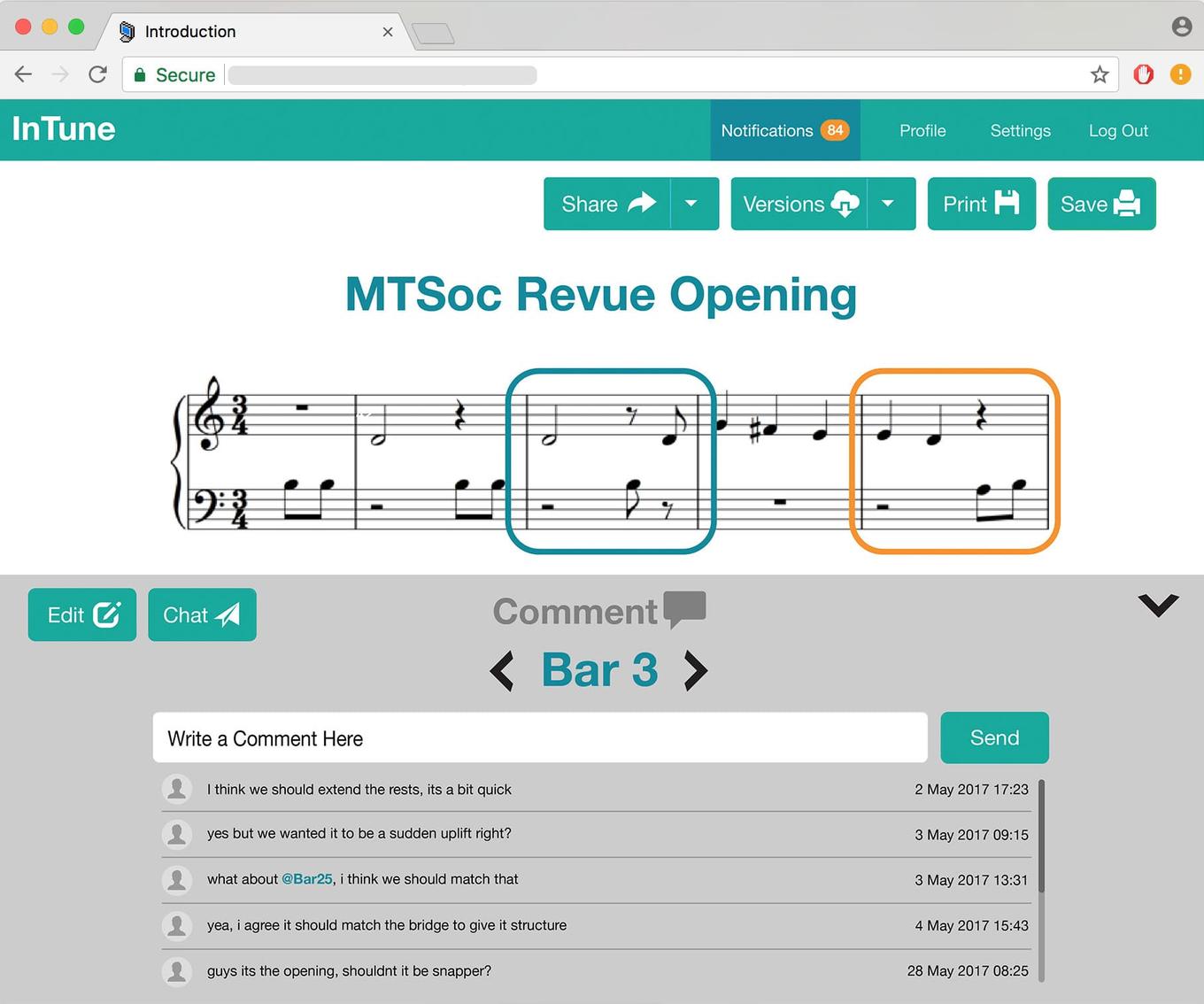
Task: Focus the Write a Comment Here field
Action: click(540, 738)
